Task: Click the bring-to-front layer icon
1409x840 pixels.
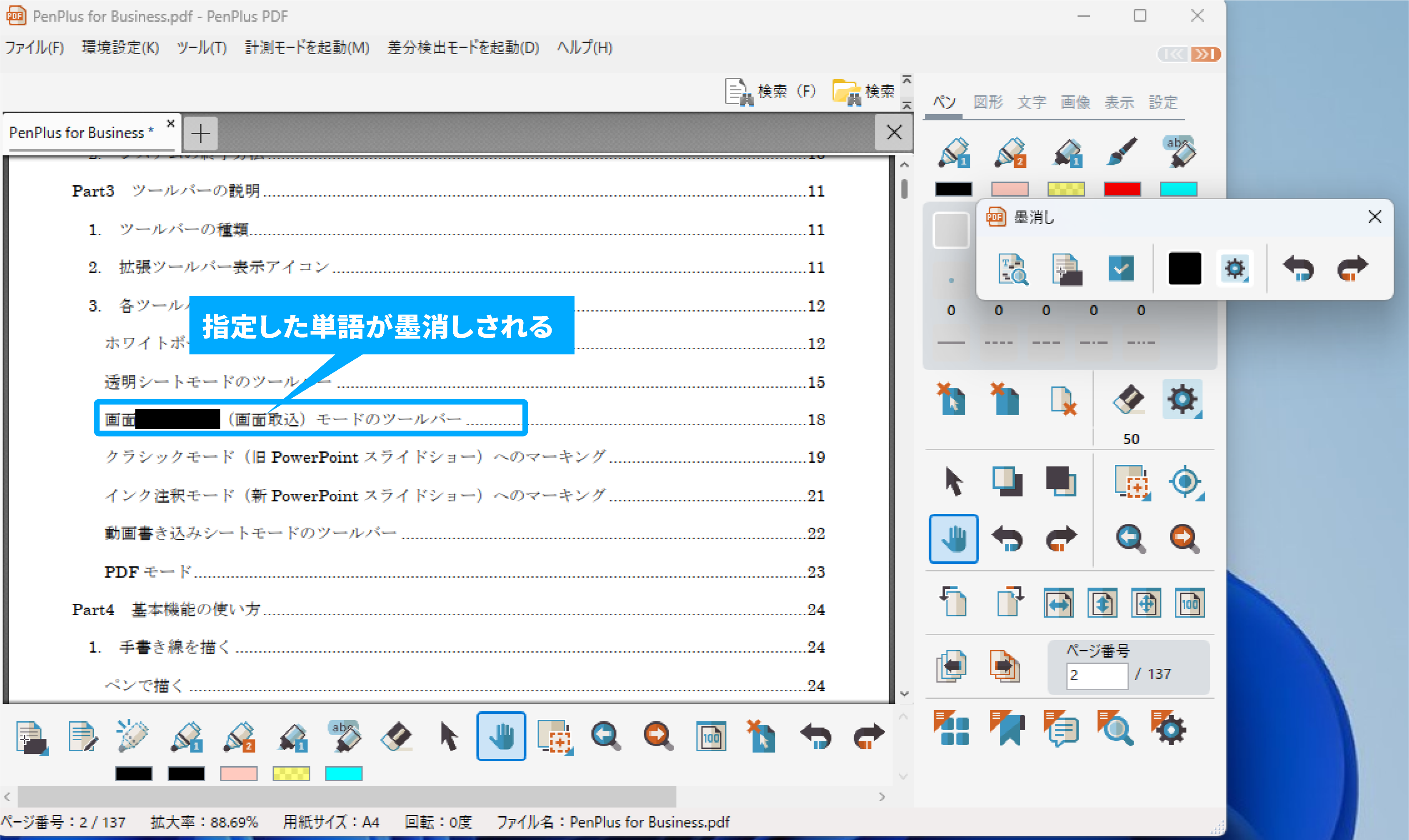Action: (x=1007, y=482)
